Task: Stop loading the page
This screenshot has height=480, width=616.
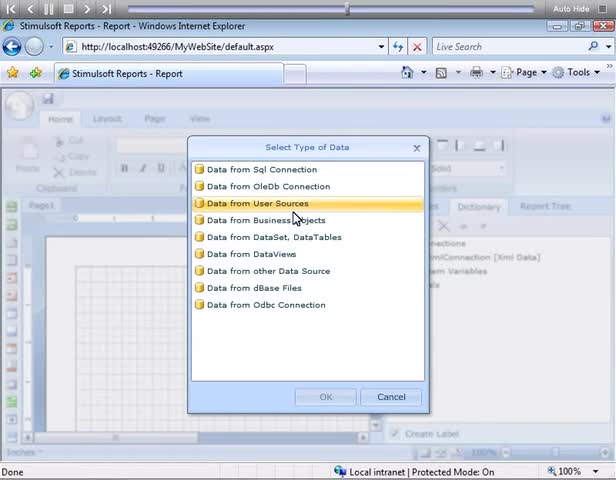Action: coord(417,47)
